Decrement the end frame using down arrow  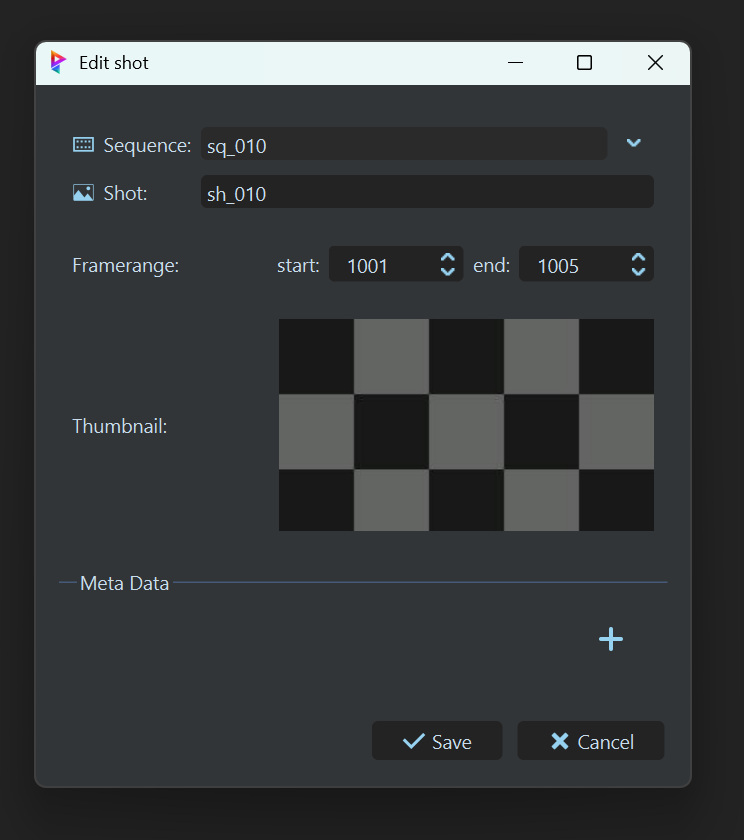(x=638, y=273)
